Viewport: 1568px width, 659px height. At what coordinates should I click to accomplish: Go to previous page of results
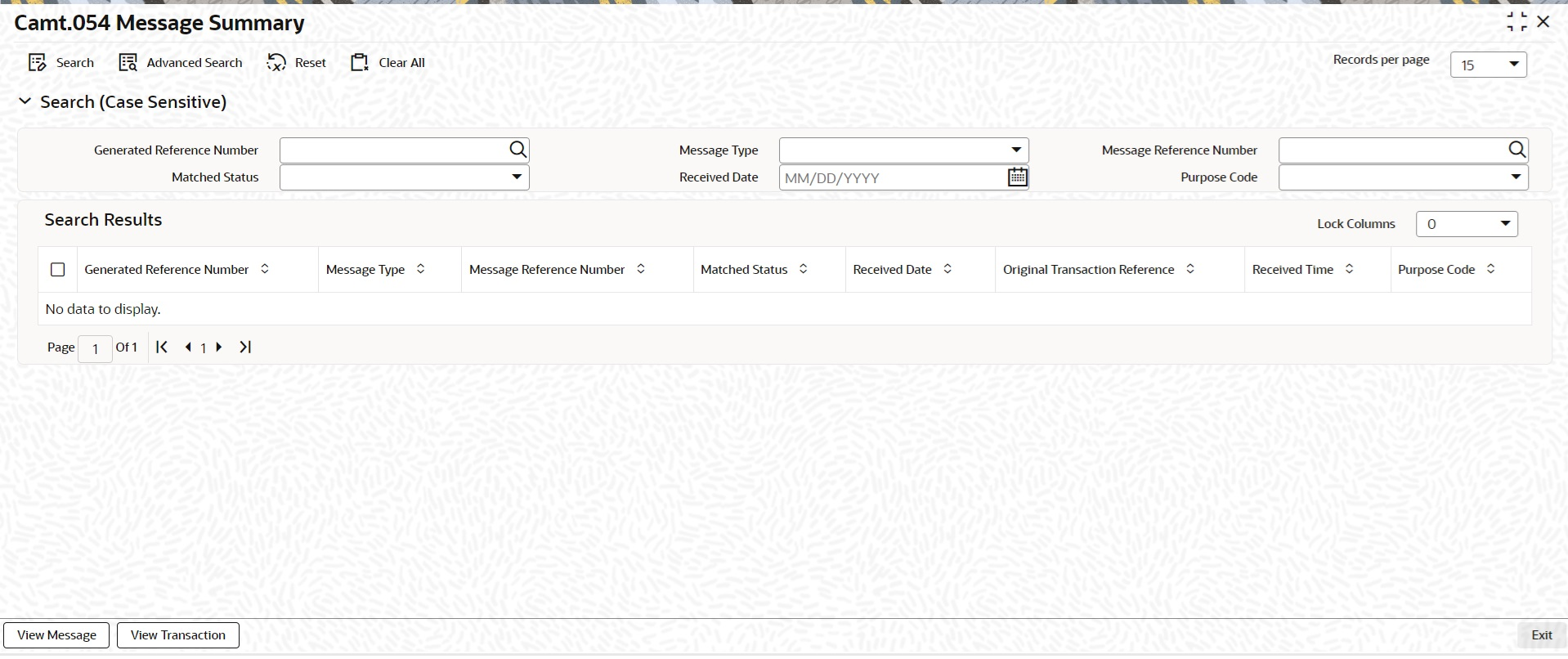188,347
